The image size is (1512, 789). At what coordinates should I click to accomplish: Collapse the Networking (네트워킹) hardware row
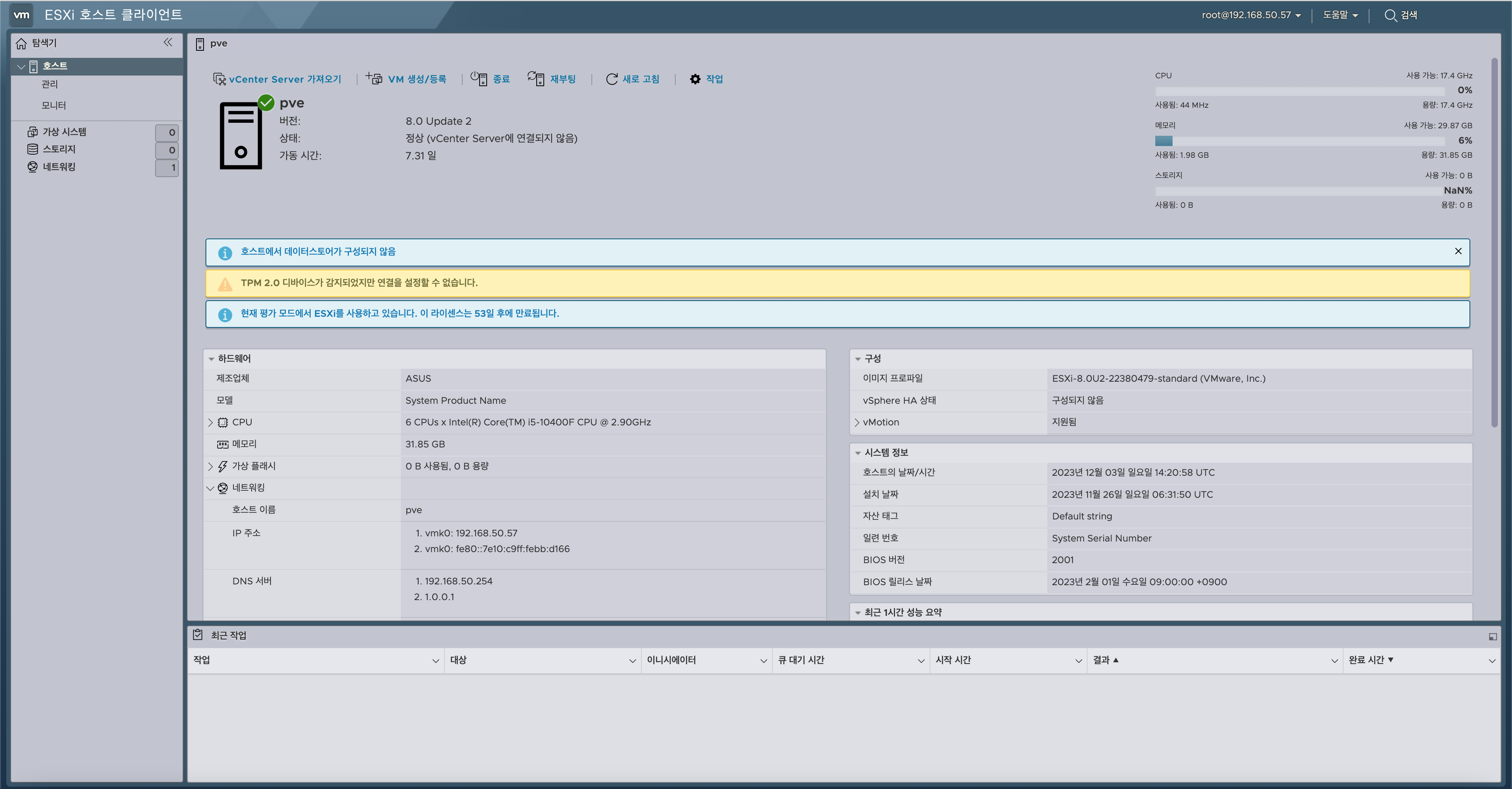pos(211,488)
